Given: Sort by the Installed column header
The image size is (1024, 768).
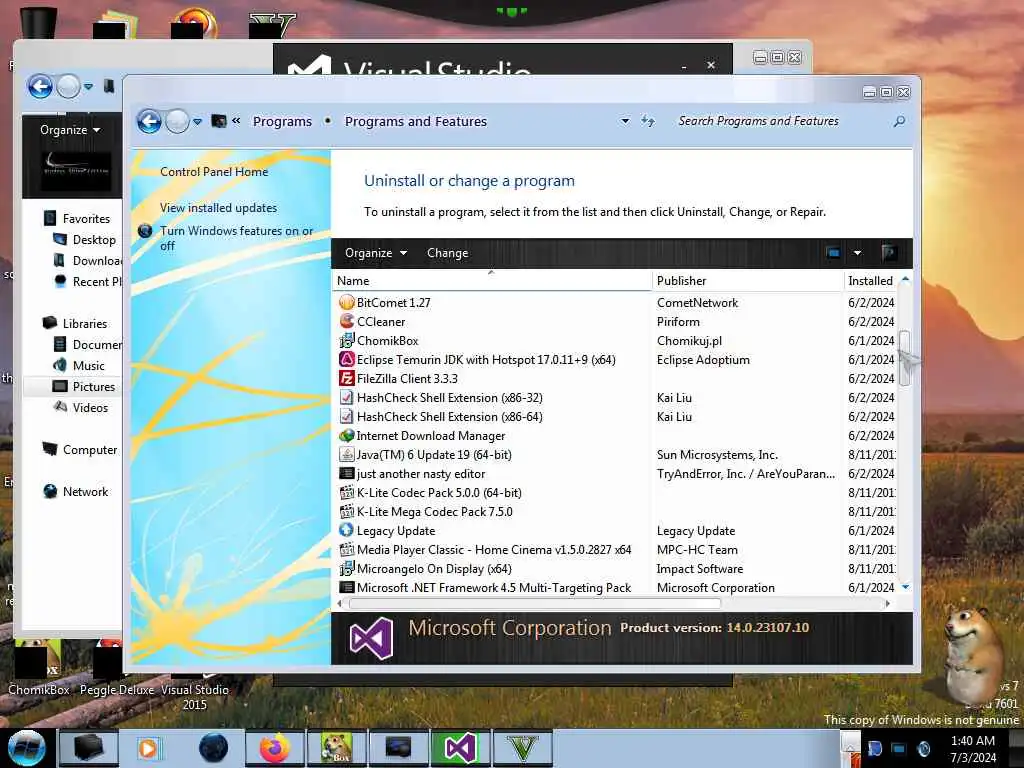Looking at the screenshot, I should pyautogui.click(x=871, y=281).
